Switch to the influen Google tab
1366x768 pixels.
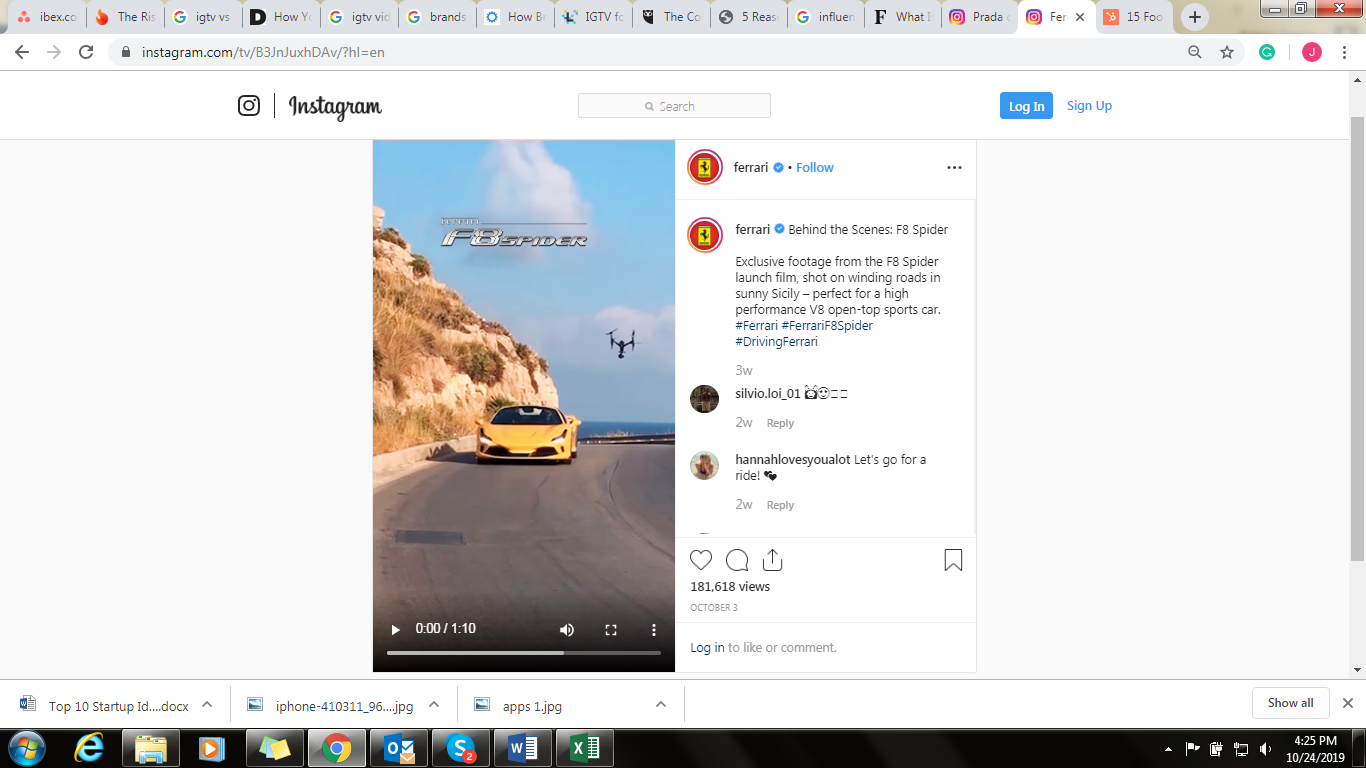click(x=826, y=17)
